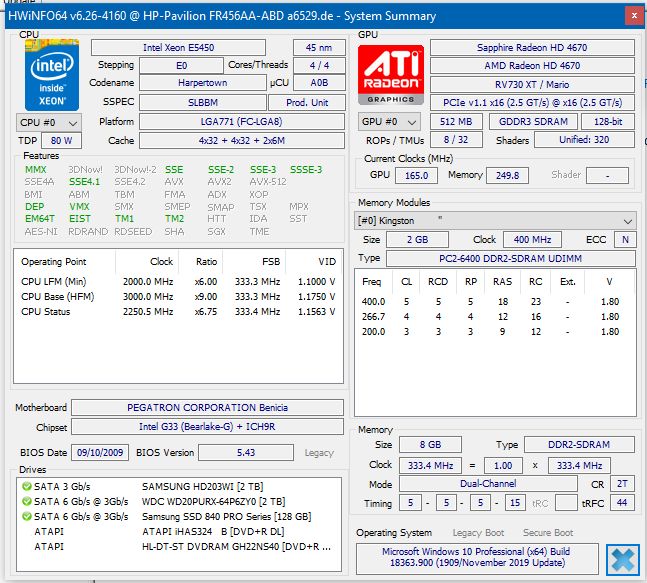Click the Legacy Boot label
Image resolution: width=647 pixels, height=583 pixels.
[478, 533]
